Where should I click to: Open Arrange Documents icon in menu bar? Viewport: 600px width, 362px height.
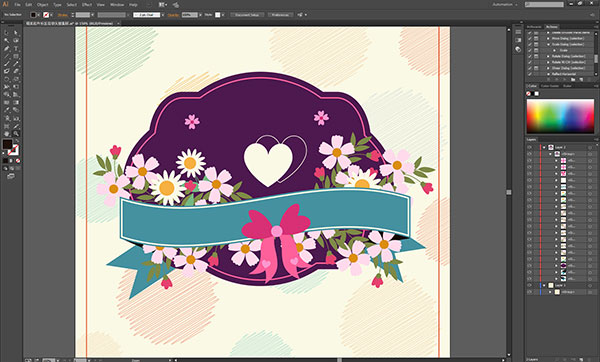tap(163, 5)
